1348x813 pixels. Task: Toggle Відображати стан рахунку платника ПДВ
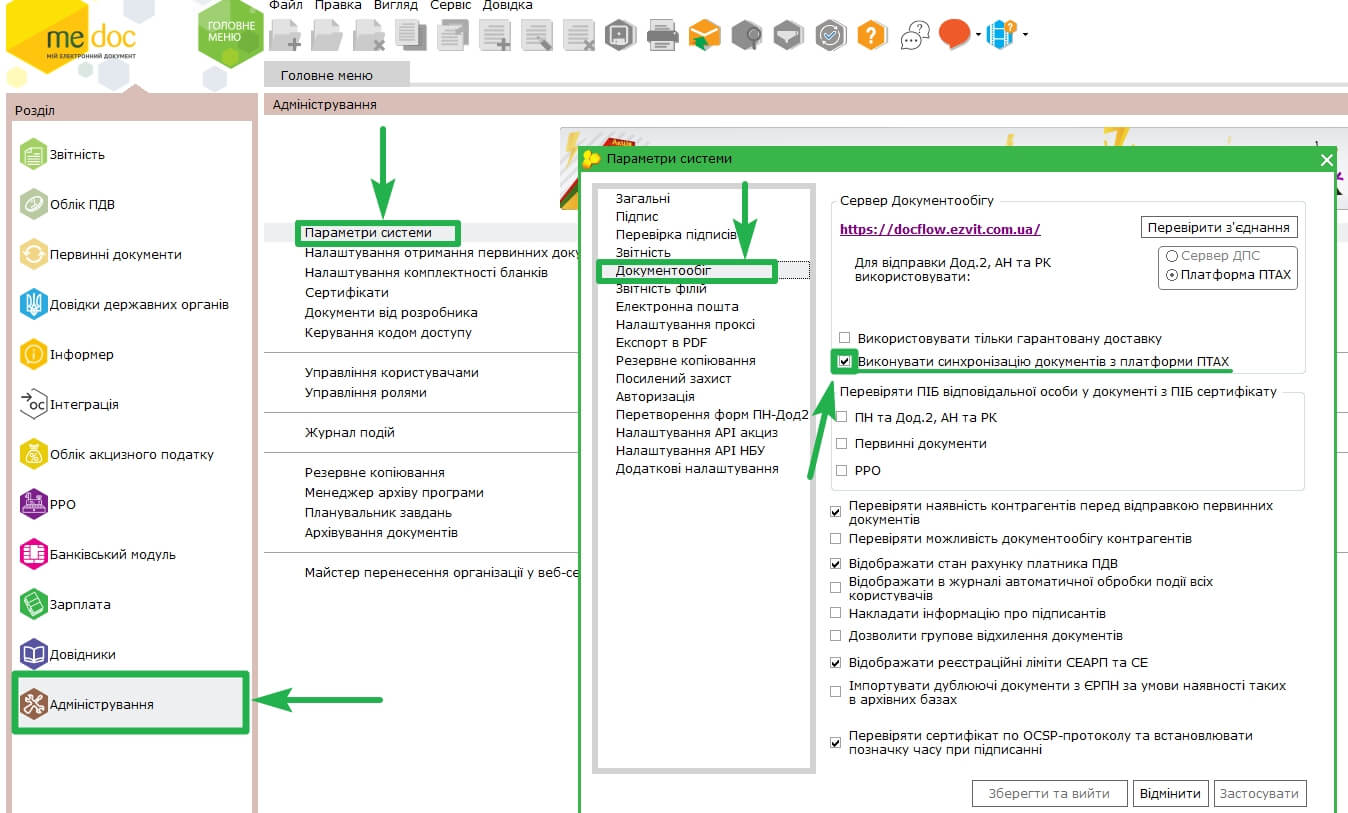click(836, 563)
